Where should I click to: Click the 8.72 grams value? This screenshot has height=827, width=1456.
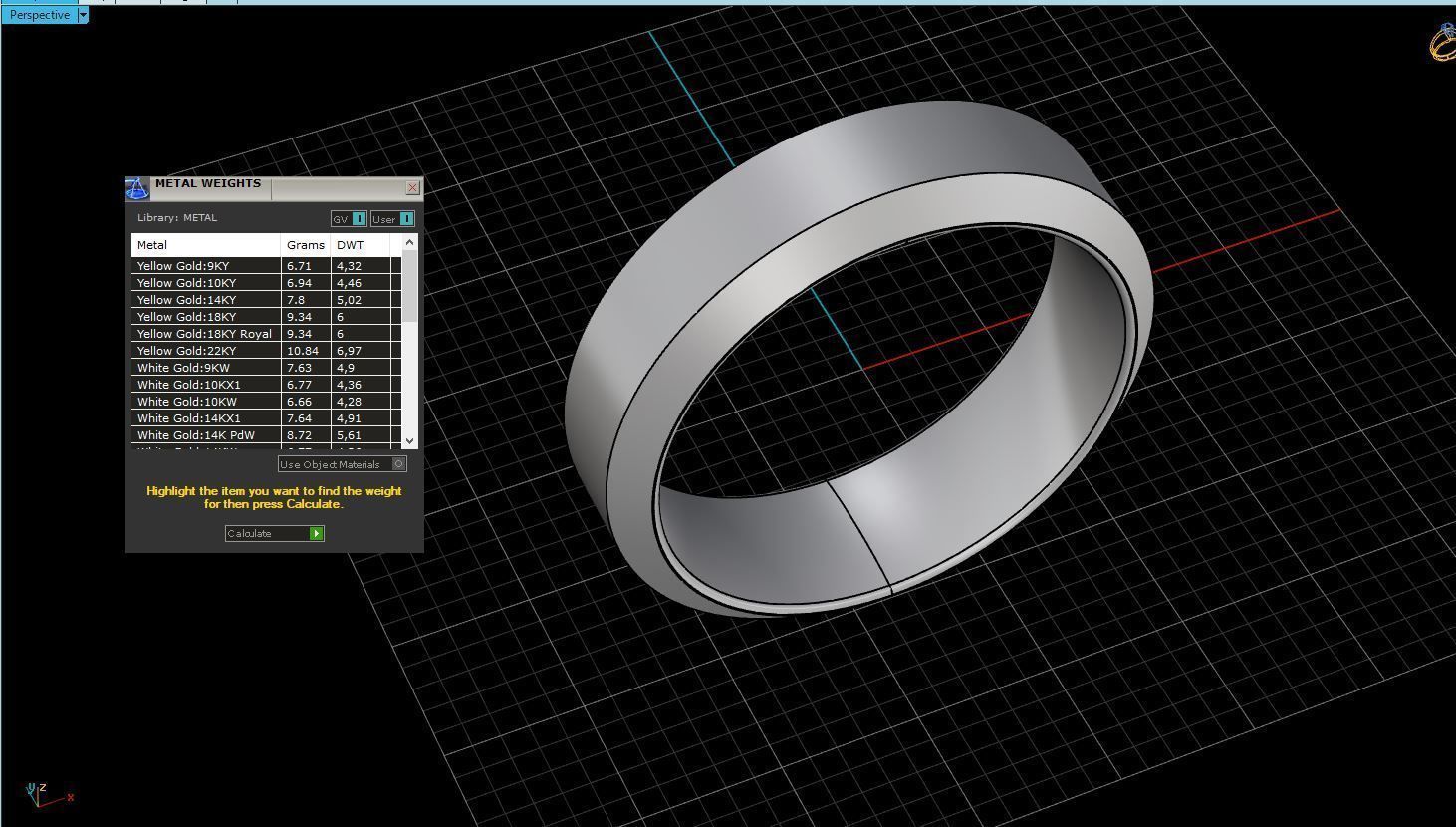pos(299,435)
